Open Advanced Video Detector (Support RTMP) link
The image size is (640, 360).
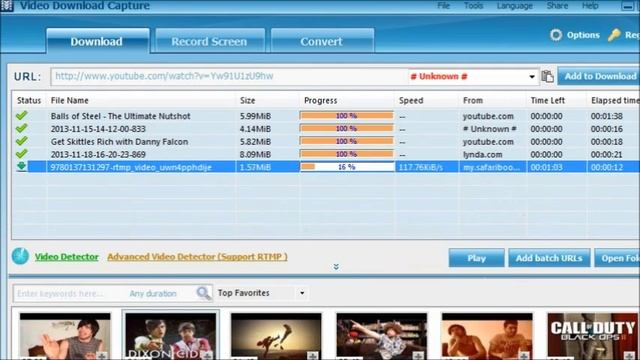click(198, 257)
